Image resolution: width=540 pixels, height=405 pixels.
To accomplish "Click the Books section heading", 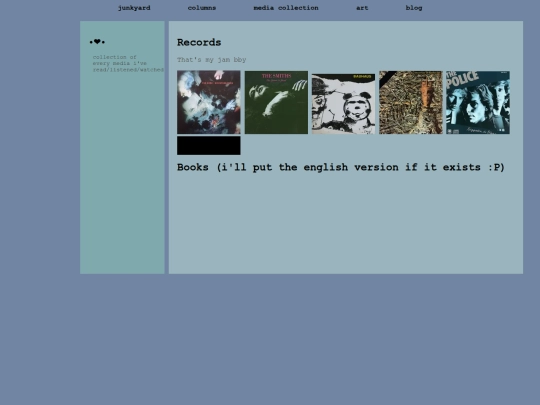I will pos(341,167).
